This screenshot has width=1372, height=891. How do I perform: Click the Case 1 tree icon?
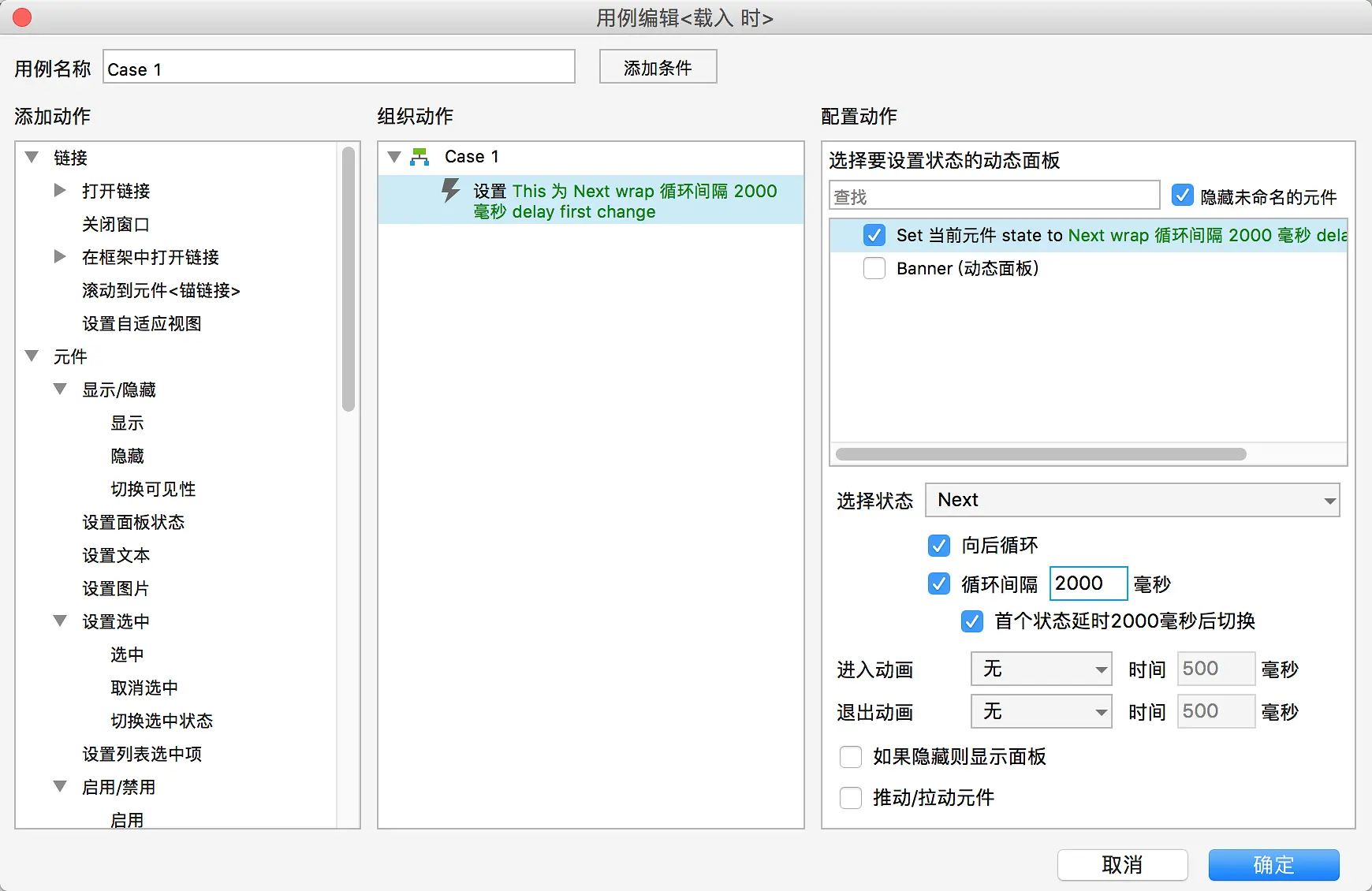(x=419, y=157)
